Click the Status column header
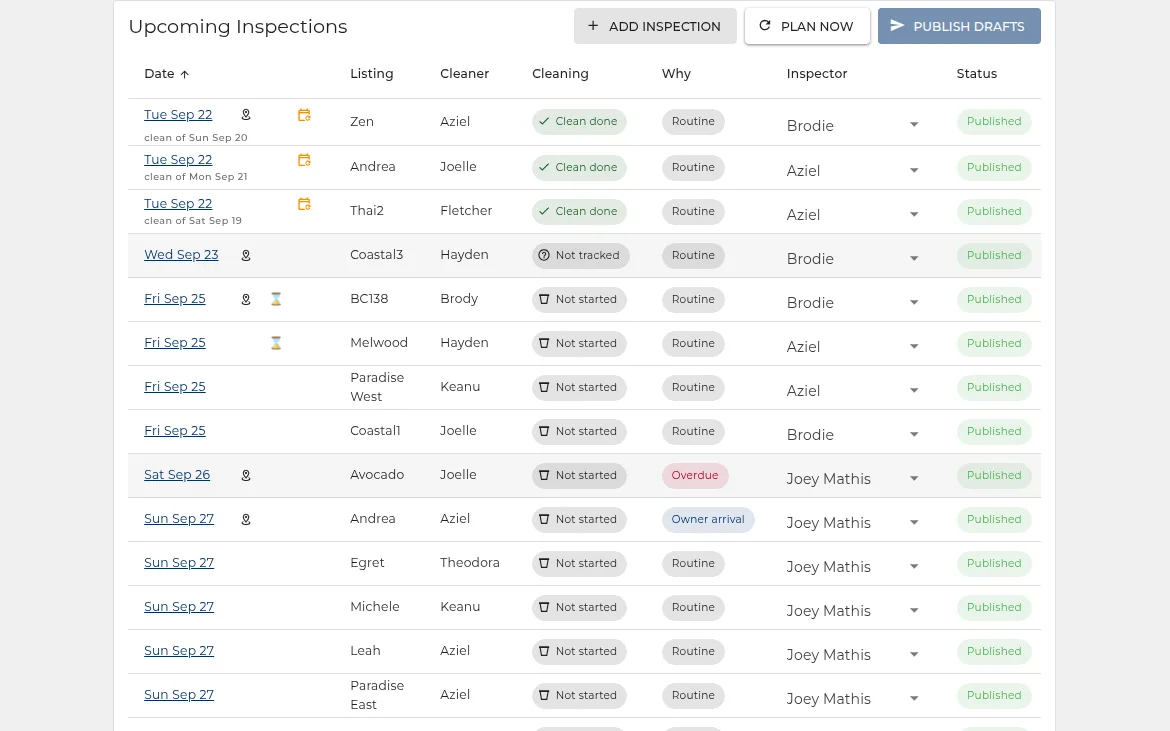The width and height of the screenshot is (1170, 731). [x=977, y=74]
